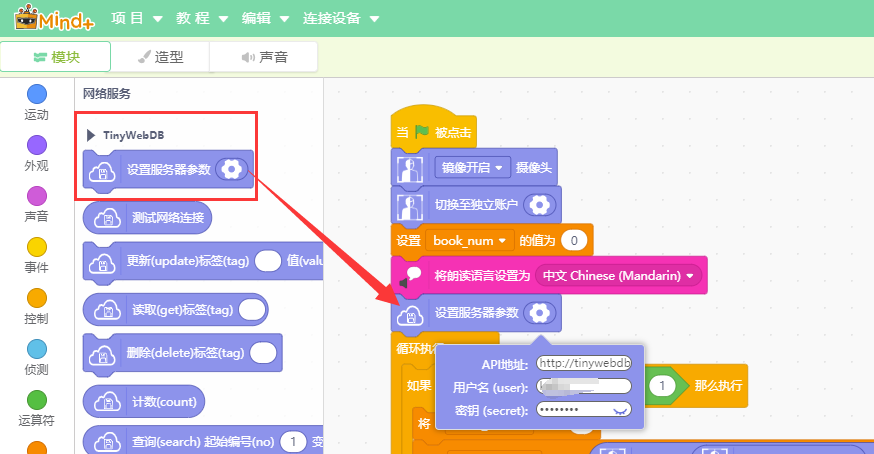Click the 当绿旗被点击 hat block
Viewport: 874px width, 454px height.
(x=433, y=129)
